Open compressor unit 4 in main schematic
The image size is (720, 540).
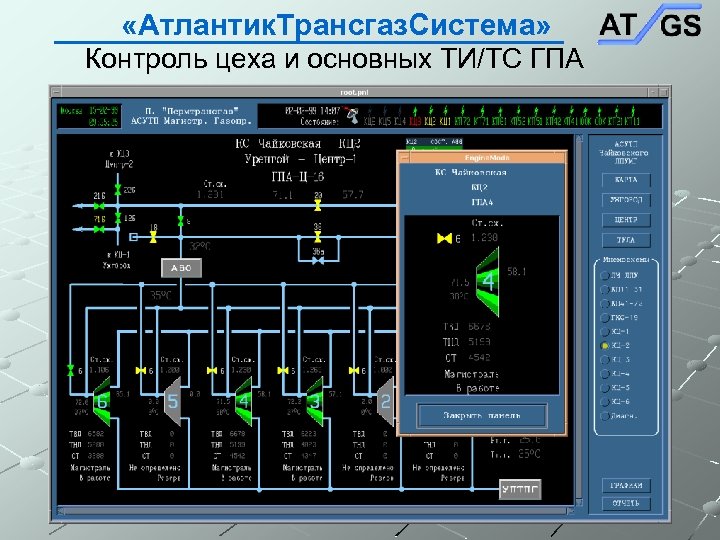(x=243, y=402)
